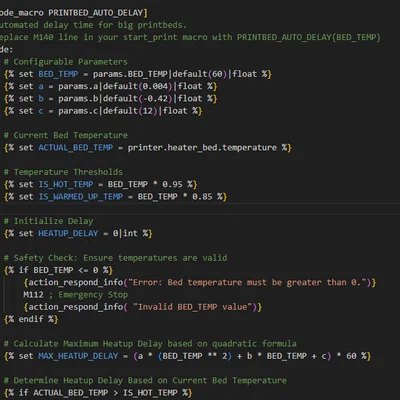Click the 'Calculate Maximum Heatup Delay' comment
Viewport: 400px width, 400px height.
150,344
